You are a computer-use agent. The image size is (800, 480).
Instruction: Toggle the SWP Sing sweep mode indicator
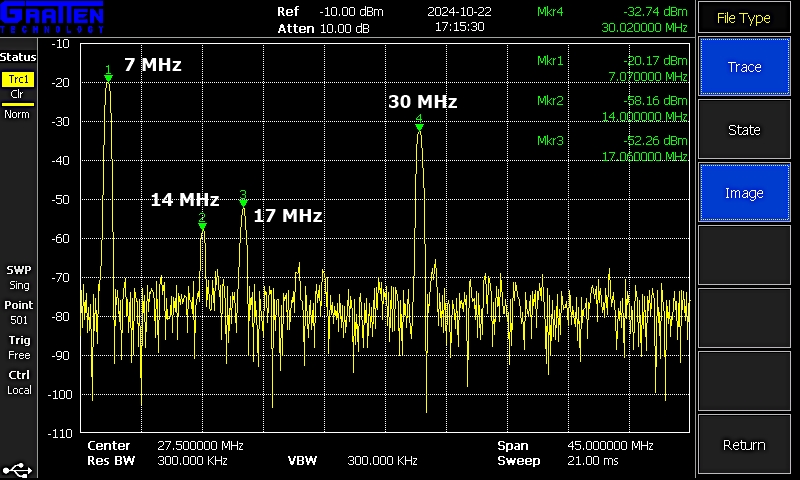click(19, 277)
